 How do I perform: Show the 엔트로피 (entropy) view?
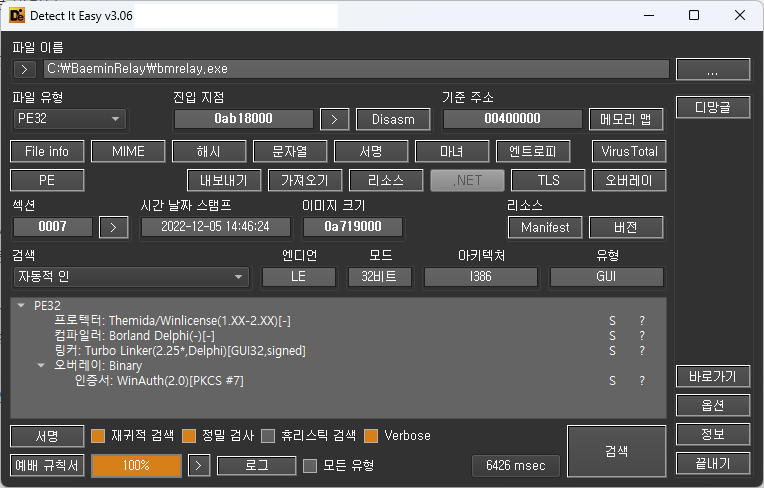coord(533,151)
